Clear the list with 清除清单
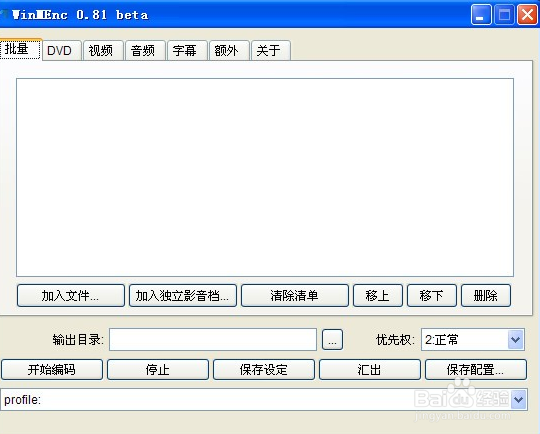540x434 pixels. (x=295, y=296)
